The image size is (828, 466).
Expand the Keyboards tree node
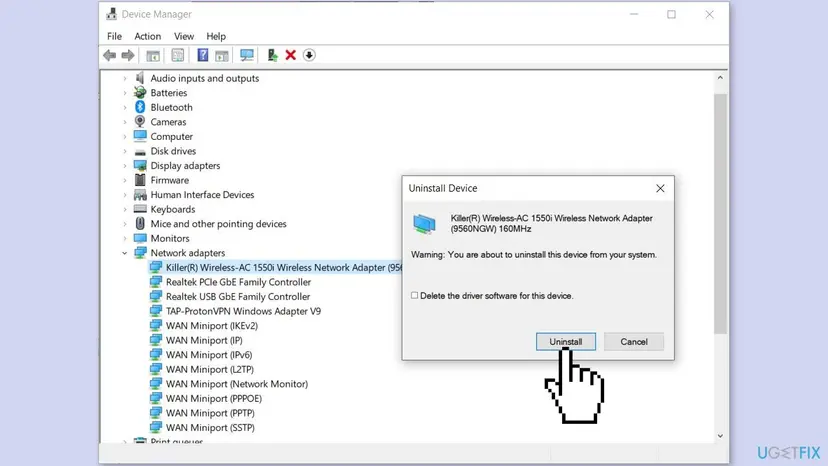coord(125,209)
